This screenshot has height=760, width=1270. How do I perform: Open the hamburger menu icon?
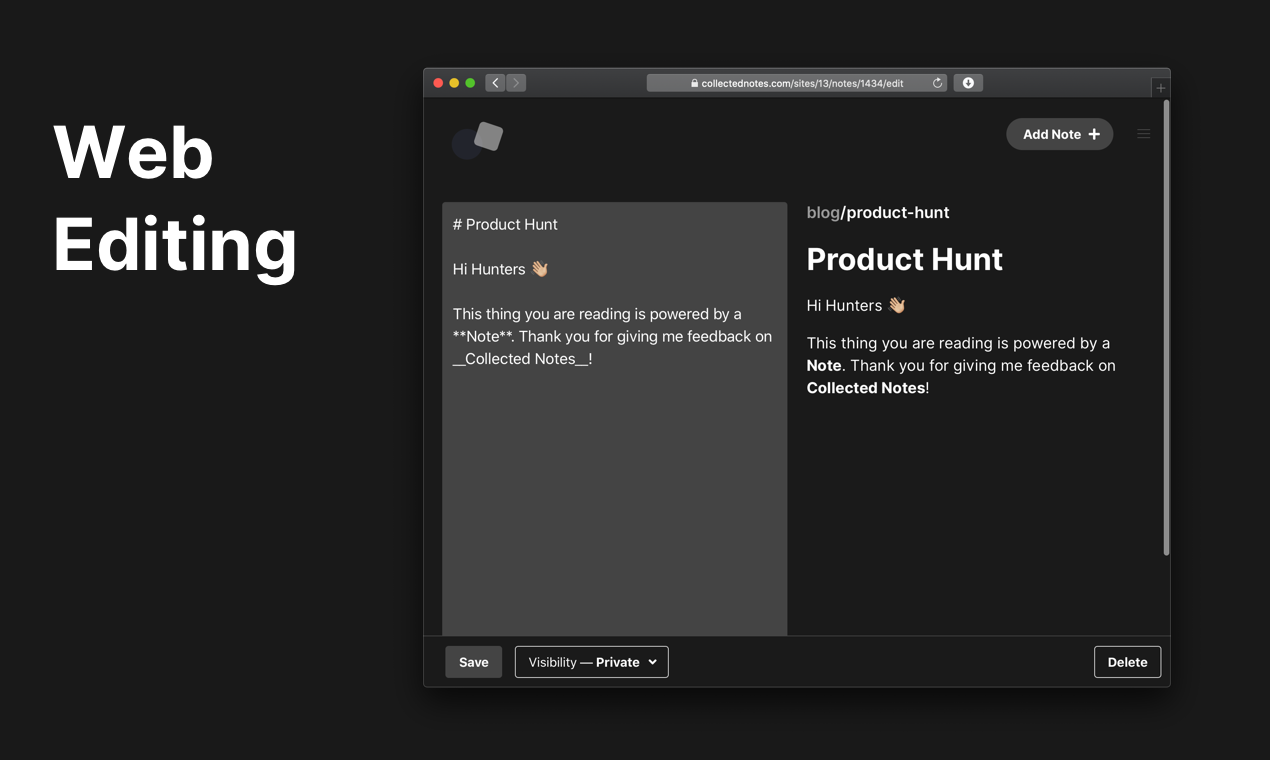tap(1144, 134)
